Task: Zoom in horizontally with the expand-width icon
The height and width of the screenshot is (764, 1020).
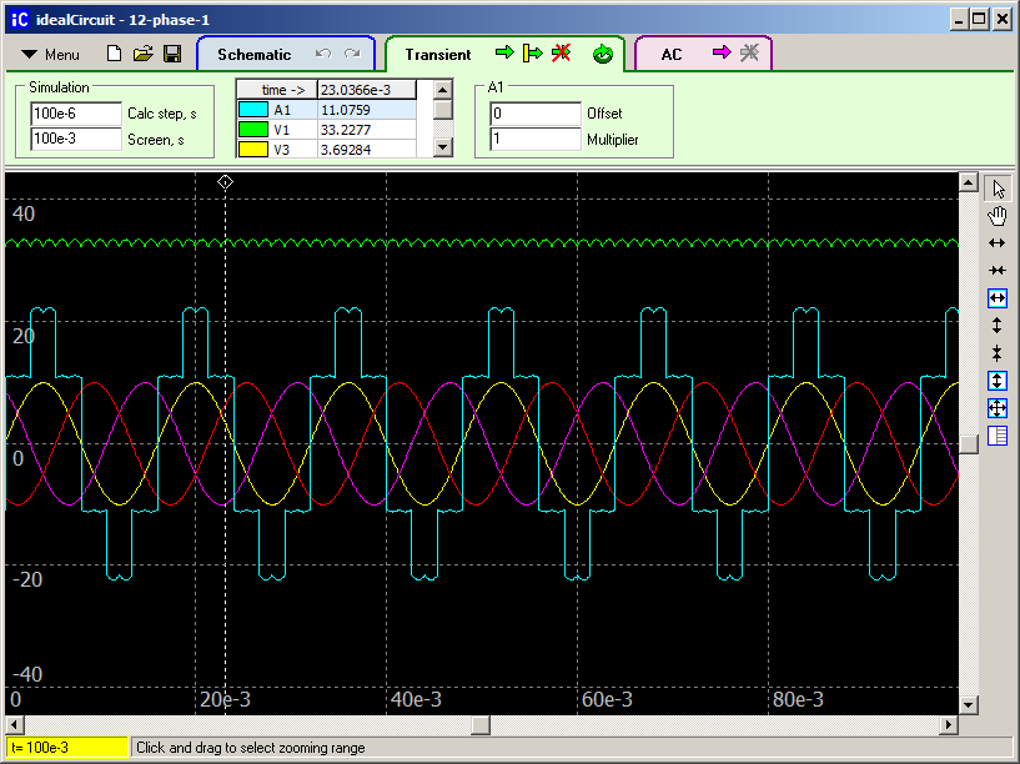Action: click(997, 242)
